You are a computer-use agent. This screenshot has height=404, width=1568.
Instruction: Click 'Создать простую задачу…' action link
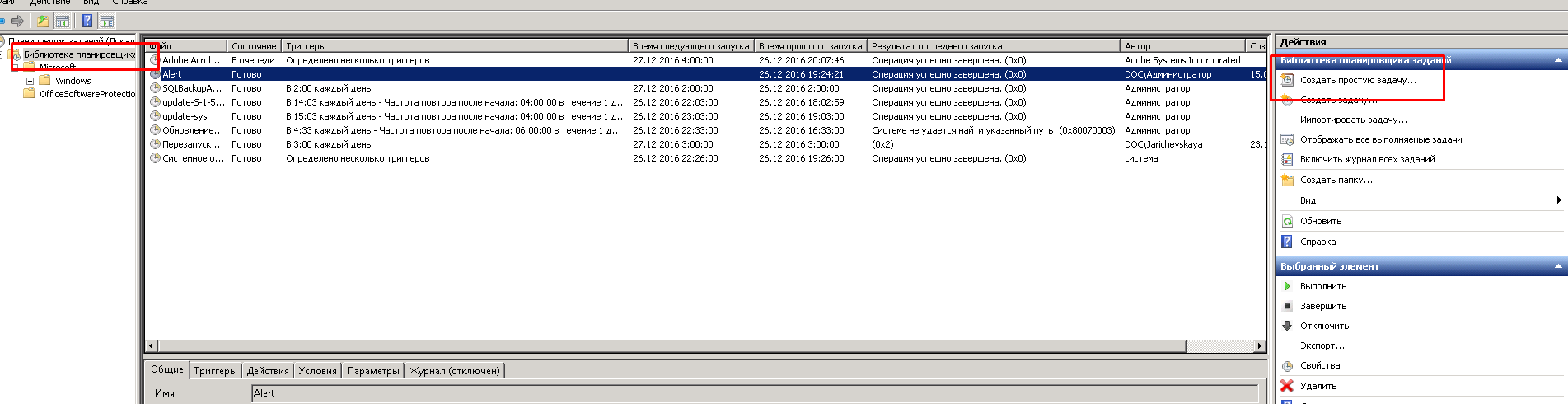(x=1358, y=80)
